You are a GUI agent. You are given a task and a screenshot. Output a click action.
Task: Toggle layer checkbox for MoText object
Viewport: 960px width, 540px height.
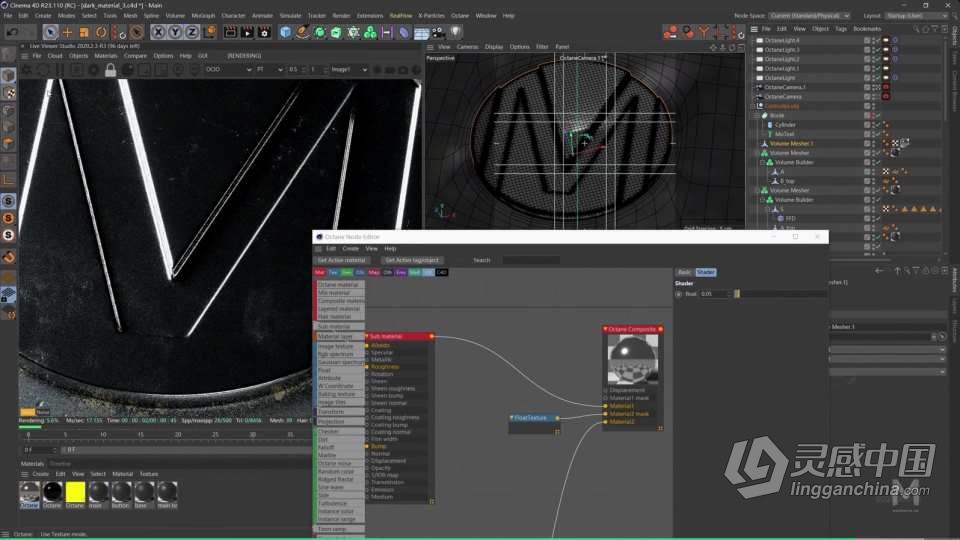867,133
